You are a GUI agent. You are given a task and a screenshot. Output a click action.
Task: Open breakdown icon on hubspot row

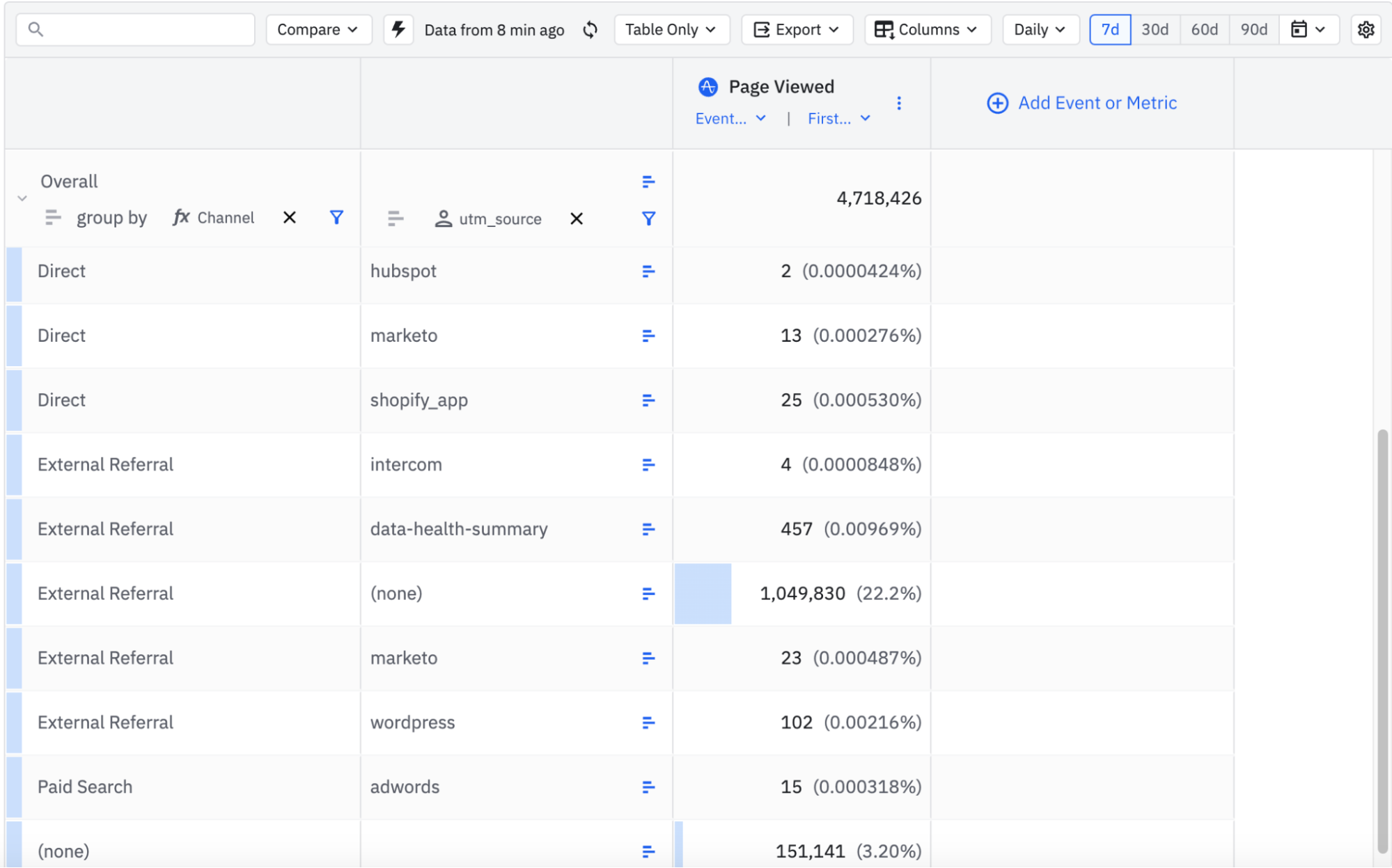point(648,271)
